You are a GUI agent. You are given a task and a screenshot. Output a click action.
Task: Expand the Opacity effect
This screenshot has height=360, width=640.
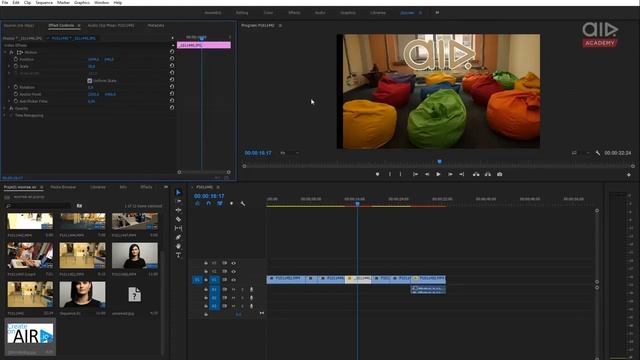coord(5,109)
